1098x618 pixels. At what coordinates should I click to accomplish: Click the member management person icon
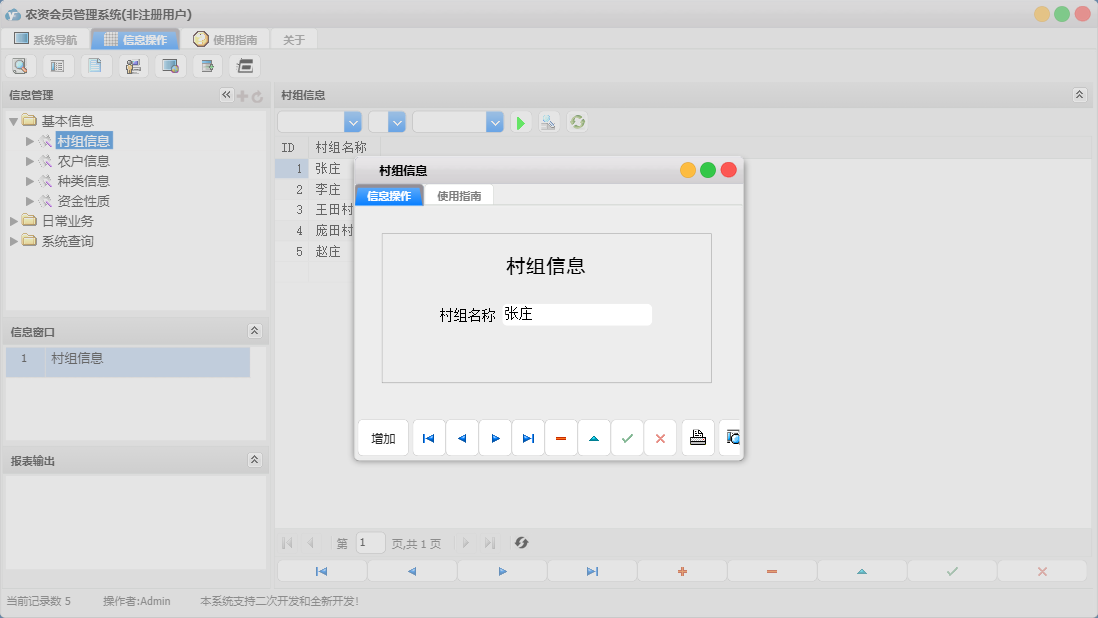133,65
